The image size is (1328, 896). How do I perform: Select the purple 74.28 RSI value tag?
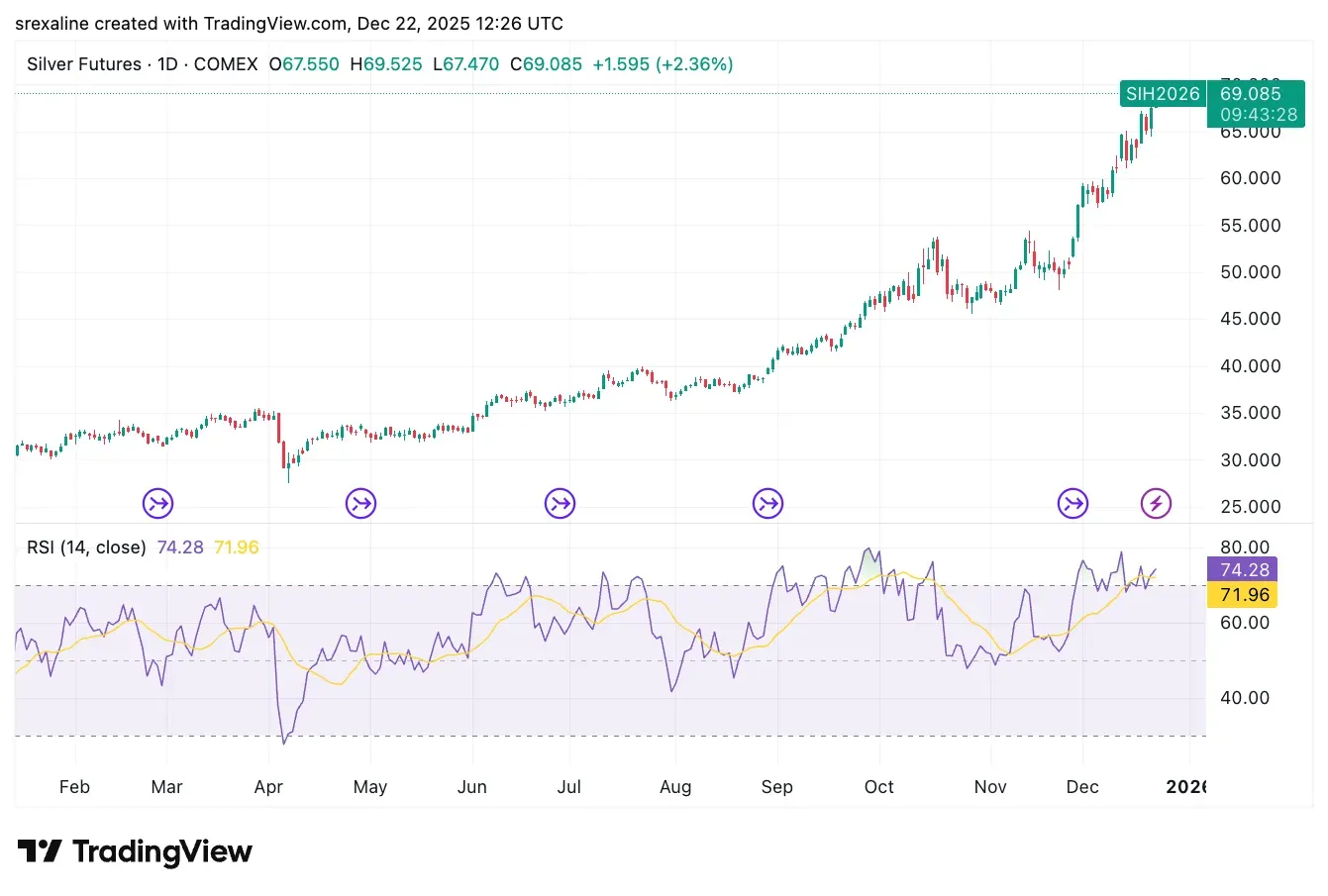point(1244,569)
